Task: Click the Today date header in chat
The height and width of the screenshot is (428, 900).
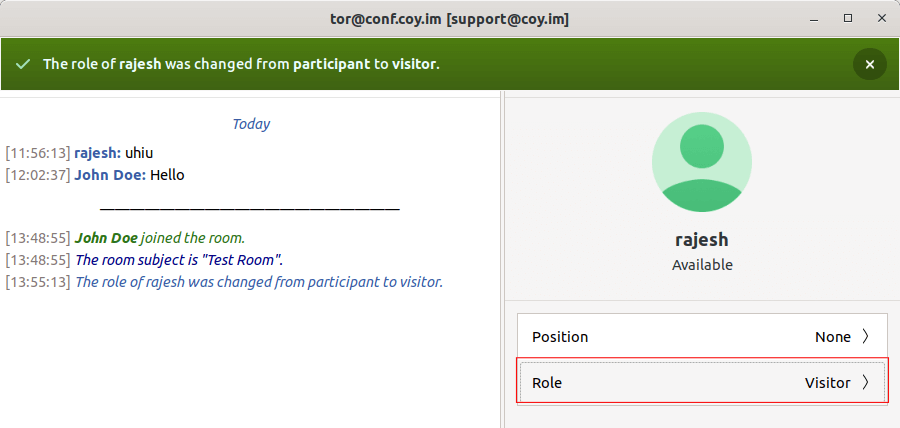Action: click(251, 124)
